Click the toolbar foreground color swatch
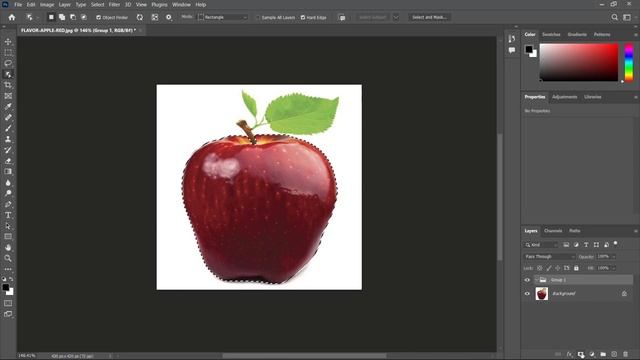 [5, 287]
